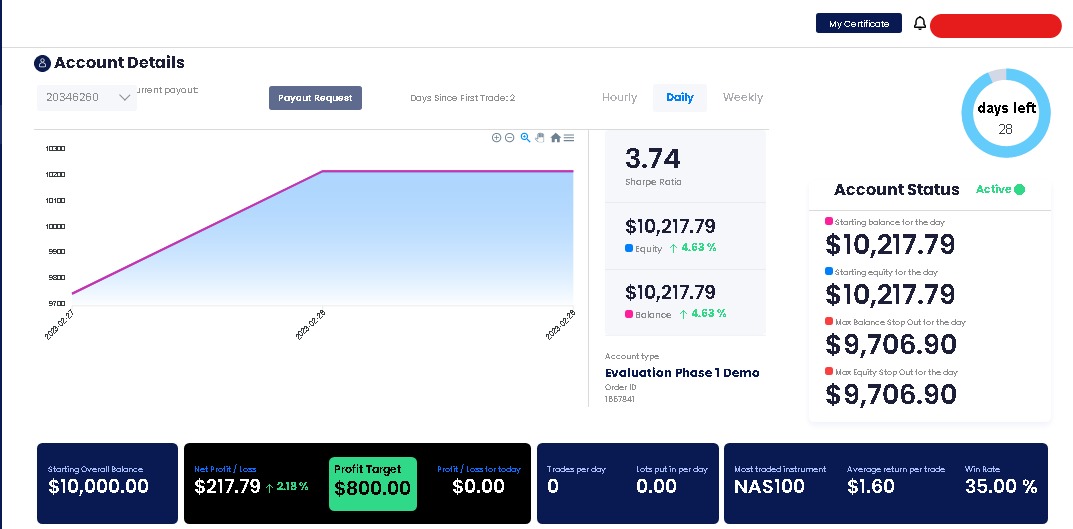Open My Certificate button

(859, 23)
